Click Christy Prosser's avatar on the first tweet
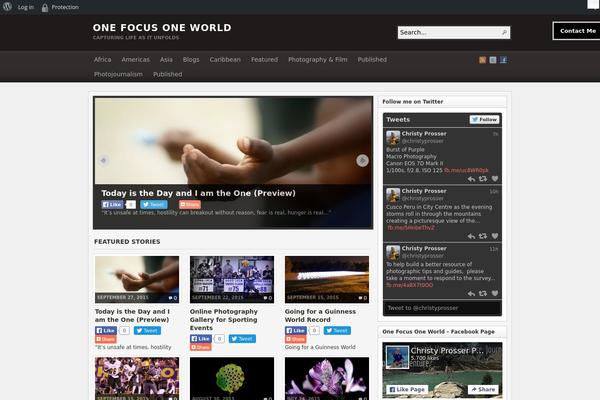600x400 pixels. 393,138
